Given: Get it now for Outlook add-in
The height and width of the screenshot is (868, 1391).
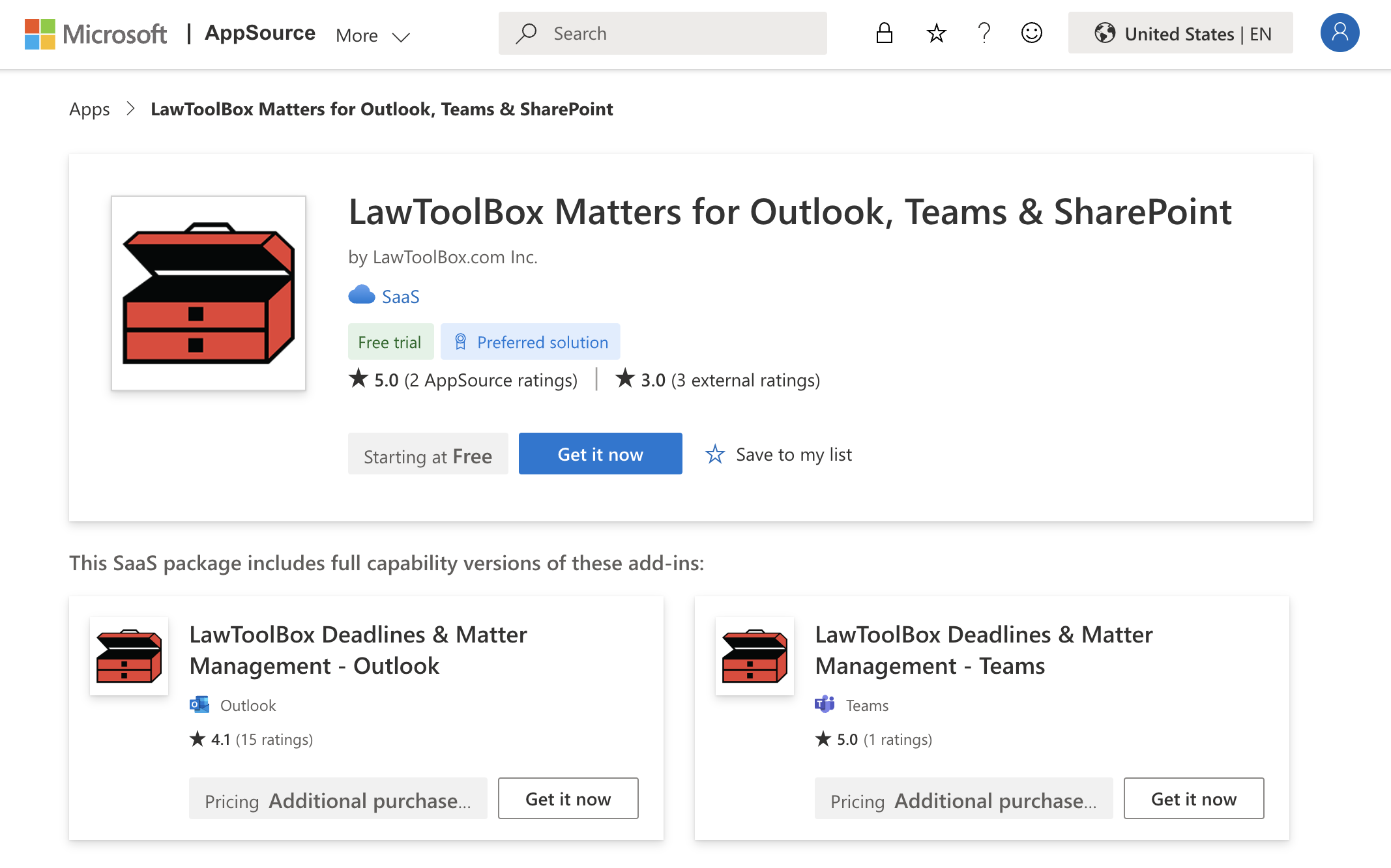Looking at the screenshot, I should [568, 799].
